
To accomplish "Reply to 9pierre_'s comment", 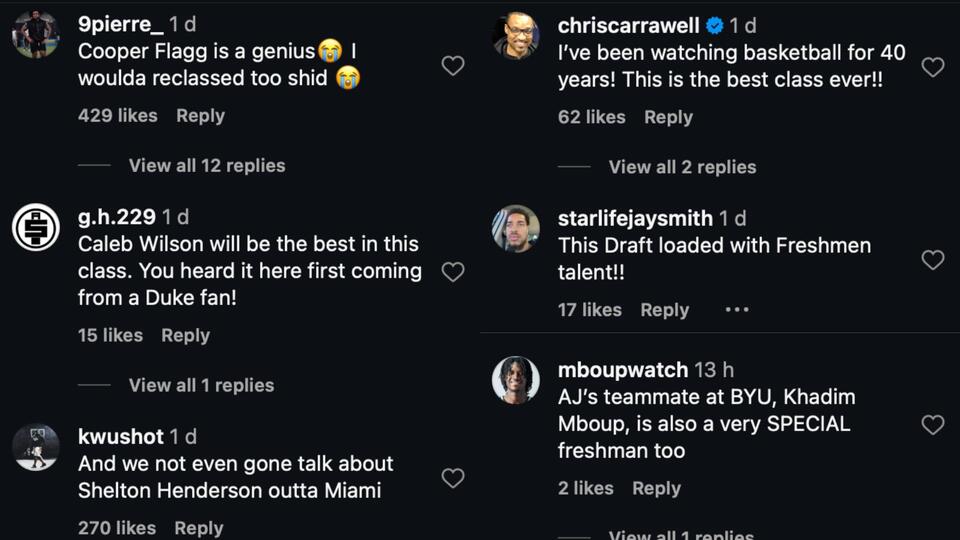I will 200,116.
